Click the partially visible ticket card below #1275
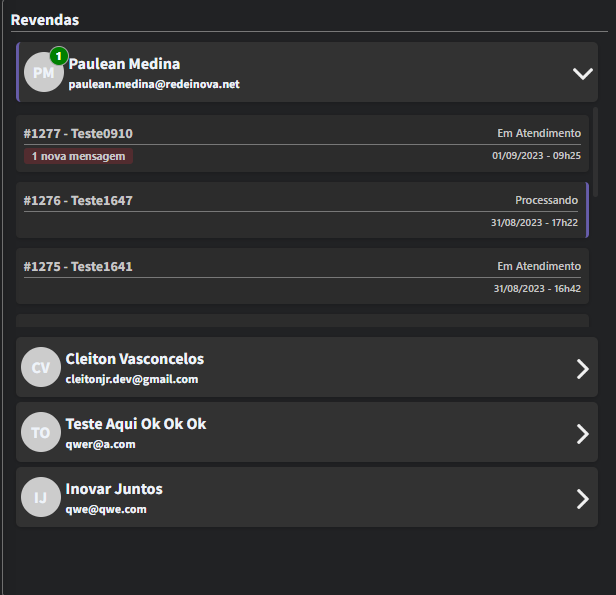Image resolution: width=616 pixels, height=595 pixels. pyautogui.click(x=302, y=320)
